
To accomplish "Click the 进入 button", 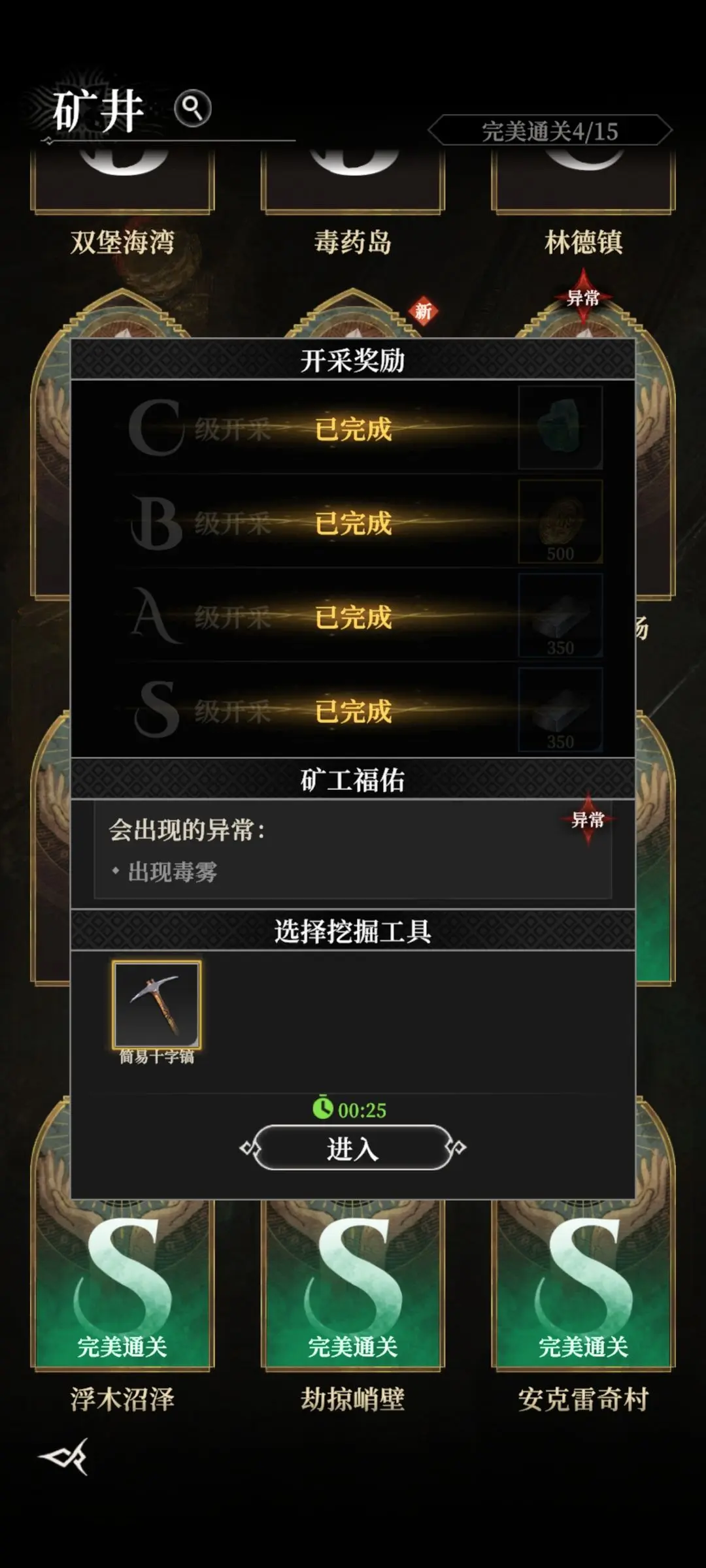I will [352, 1148].
